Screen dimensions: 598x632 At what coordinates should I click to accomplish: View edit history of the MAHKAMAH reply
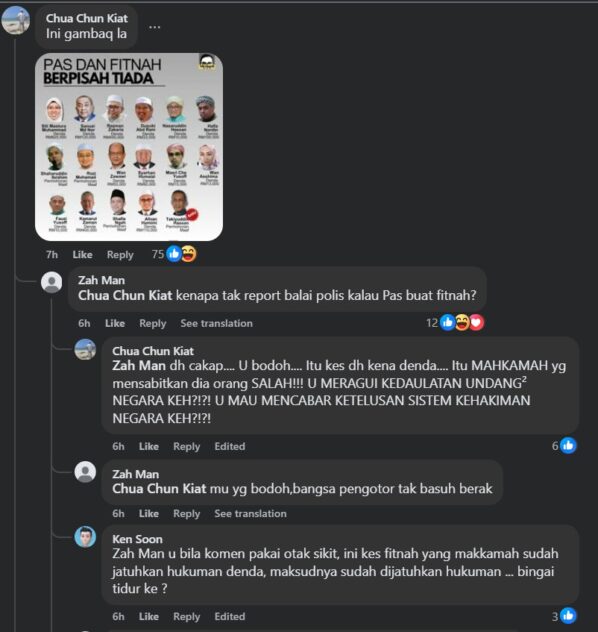tap(230, 447)
